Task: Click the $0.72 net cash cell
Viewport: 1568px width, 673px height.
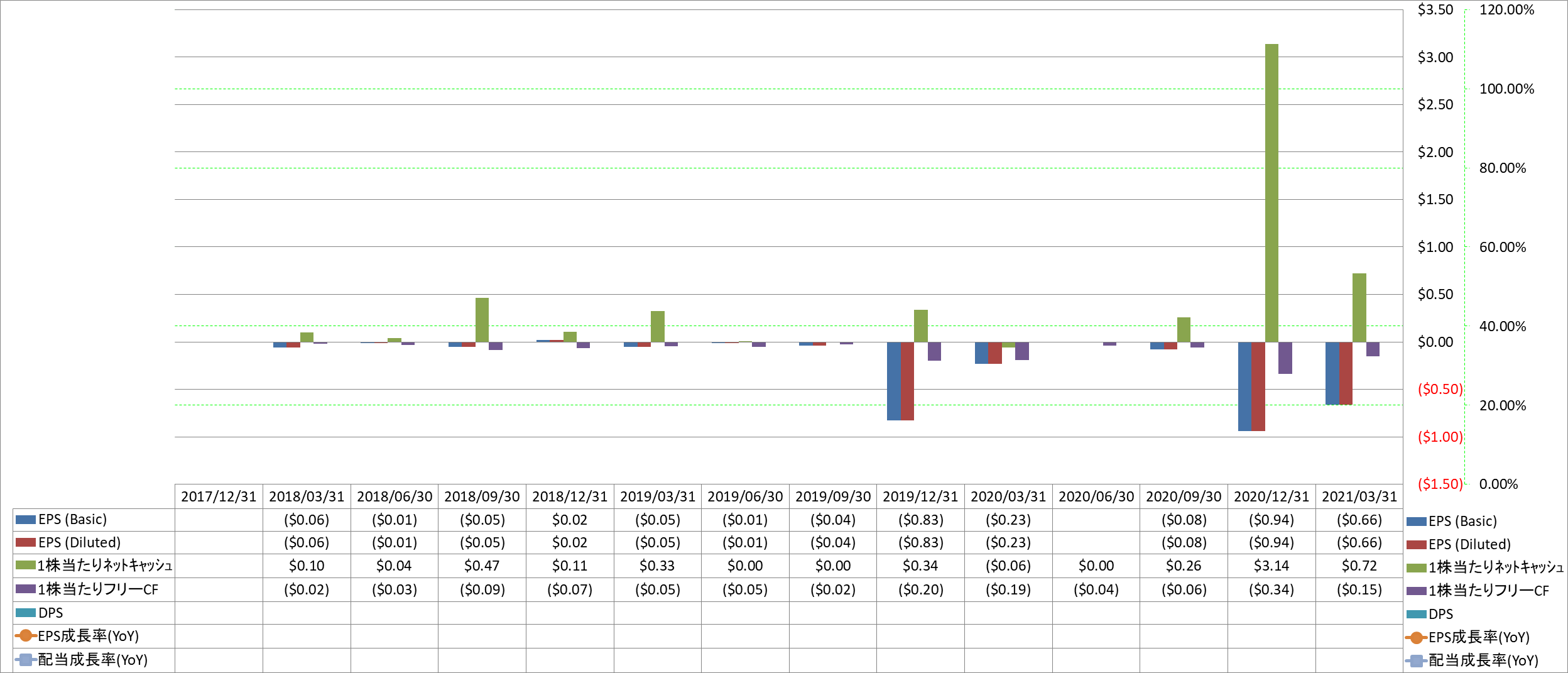Action: 1359,566
